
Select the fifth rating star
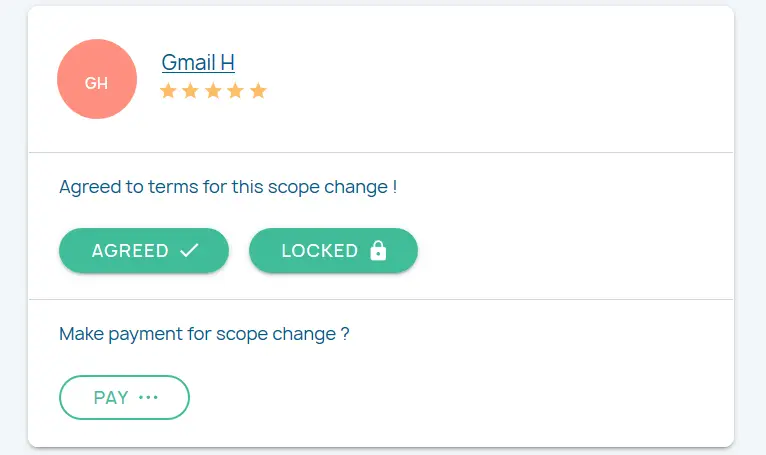(x=258, y=91)
